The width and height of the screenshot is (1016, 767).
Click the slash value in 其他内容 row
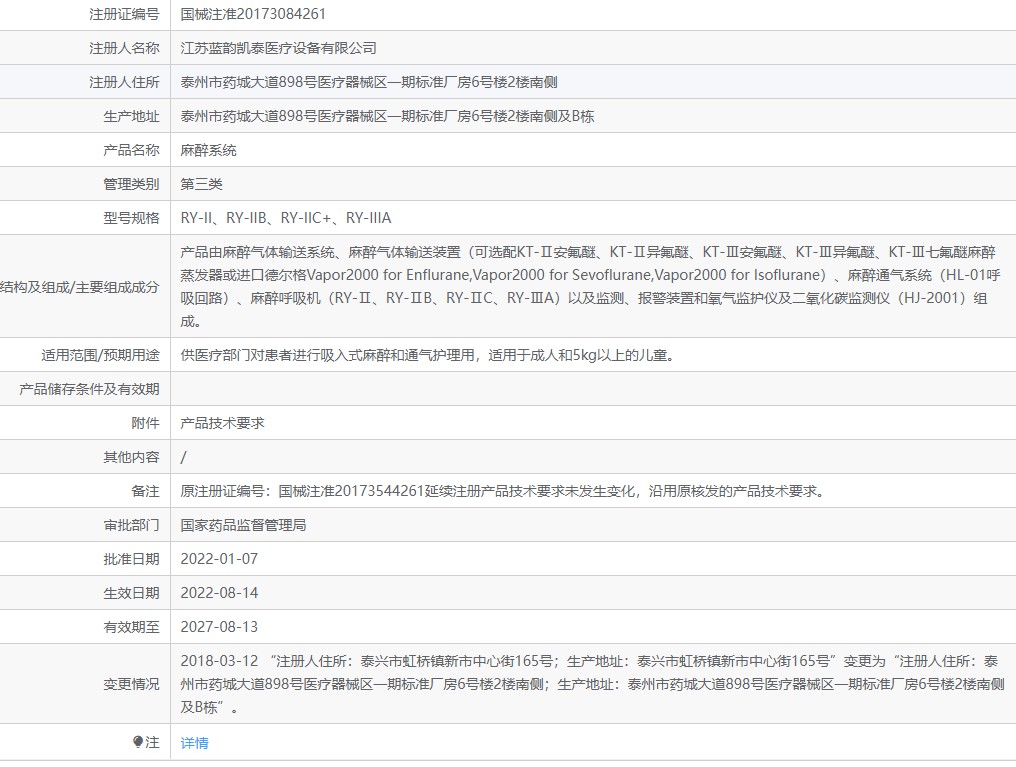click(x=183, y=457)
